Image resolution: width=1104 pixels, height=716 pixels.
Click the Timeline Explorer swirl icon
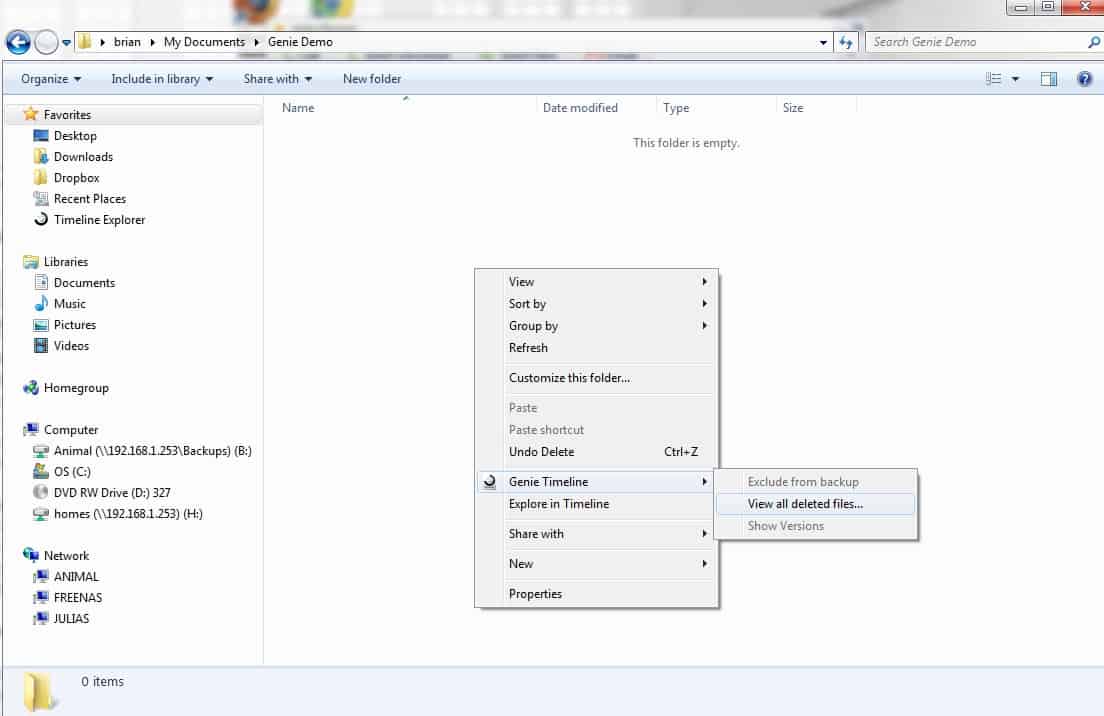(42, 220)
